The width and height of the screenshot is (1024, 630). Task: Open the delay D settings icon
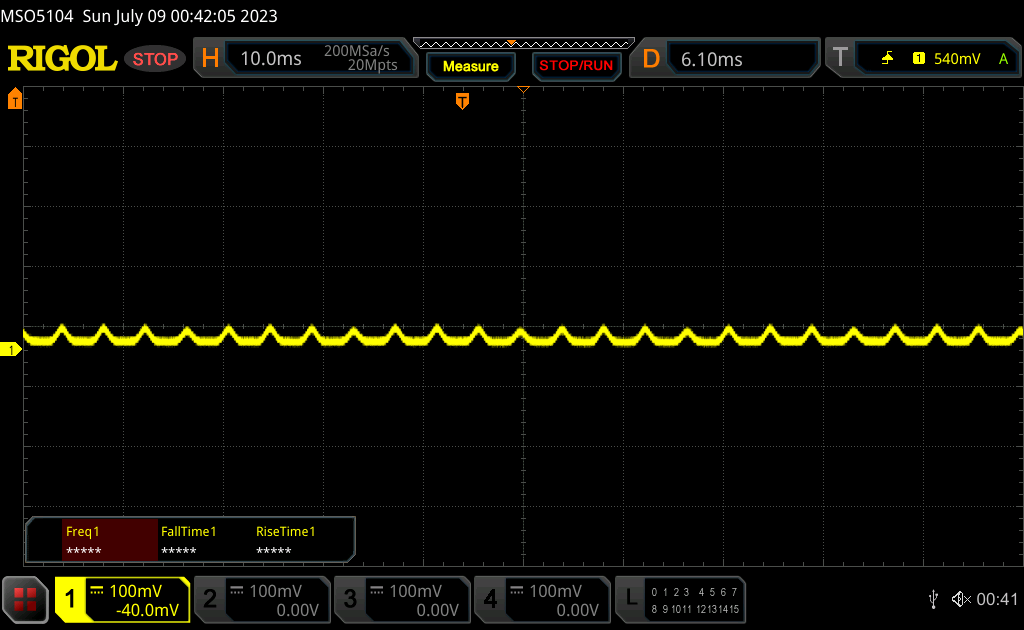[651, 59]
